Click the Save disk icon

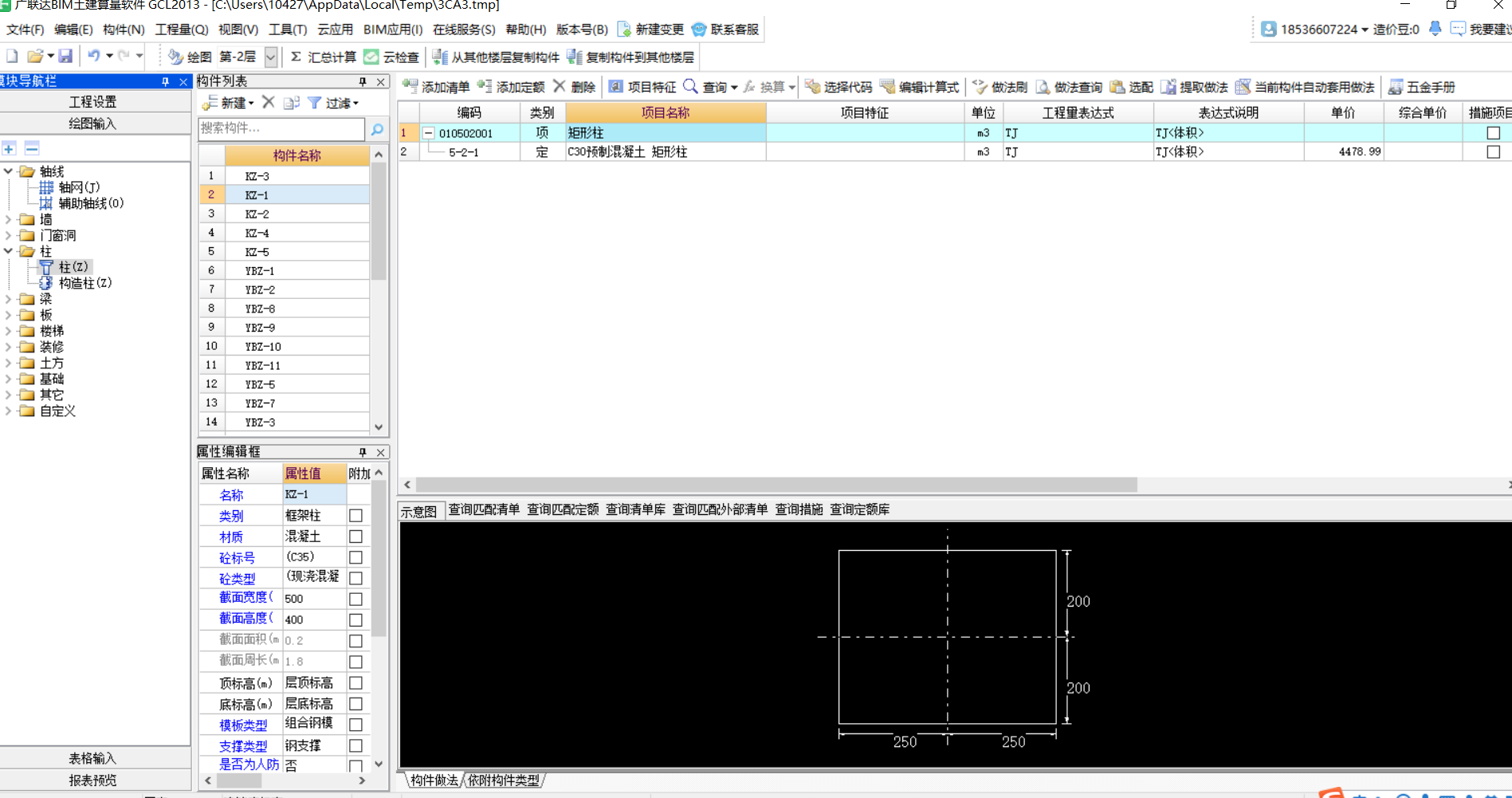click(x=65, y=57)
